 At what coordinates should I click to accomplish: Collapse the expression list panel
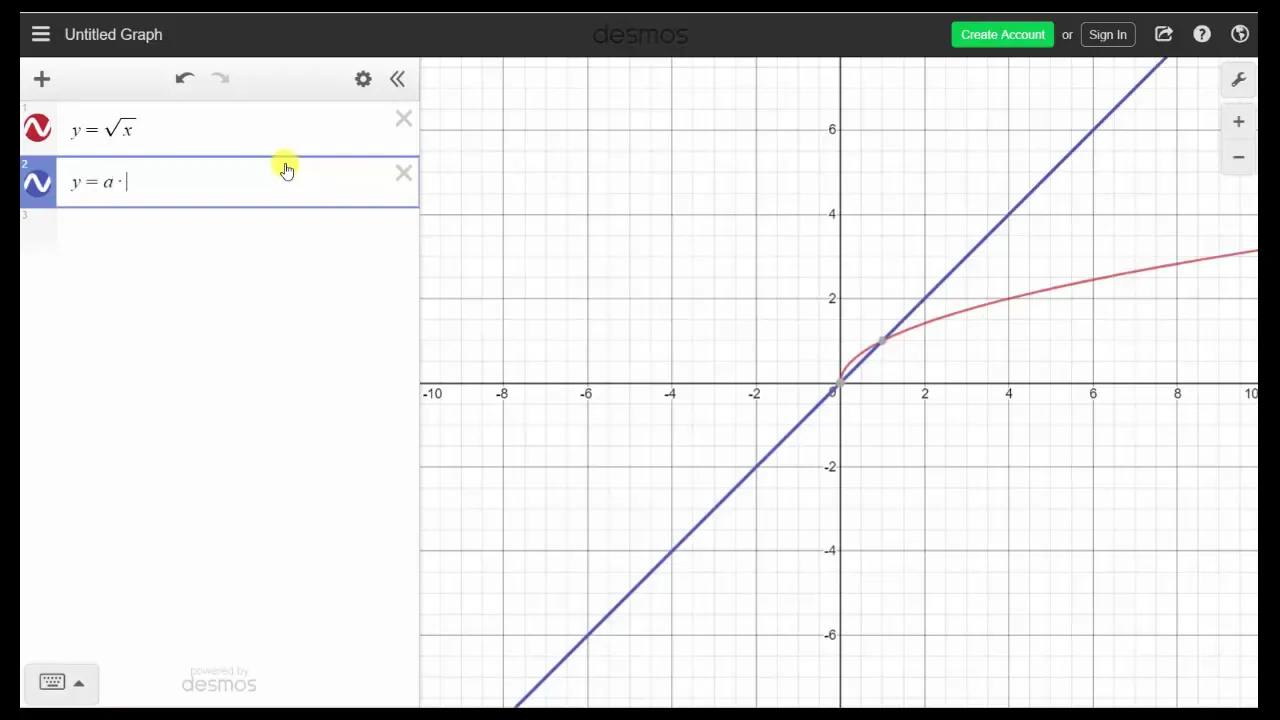tap(397, 79)
